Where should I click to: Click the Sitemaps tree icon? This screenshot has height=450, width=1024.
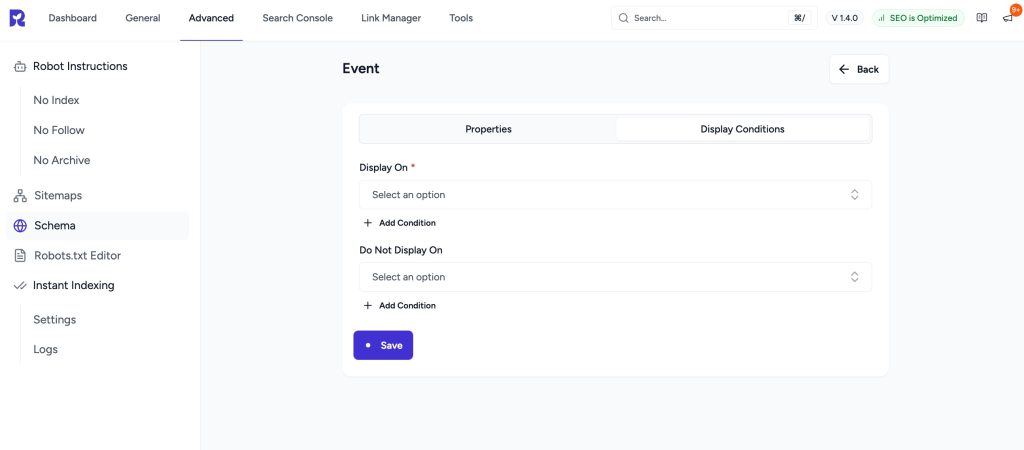(x=20, y=196)
